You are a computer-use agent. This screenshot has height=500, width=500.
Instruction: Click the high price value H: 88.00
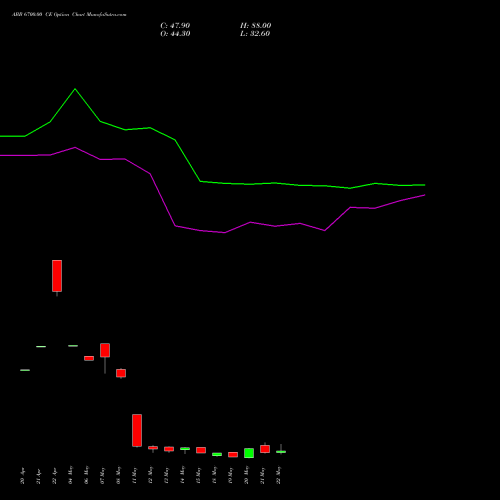(256, 26)
